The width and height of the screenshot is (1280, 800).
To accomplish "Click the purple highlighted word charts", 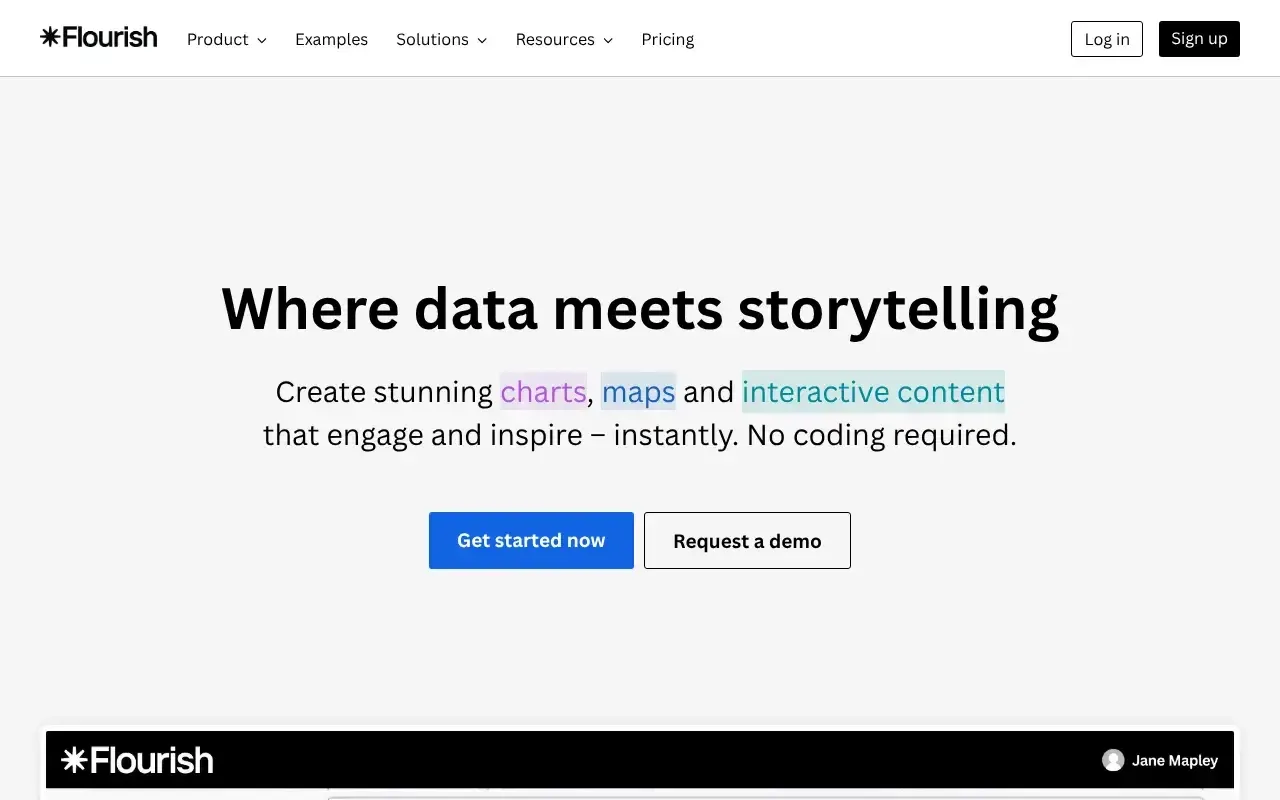I will pyautogui.click(x=543, y=391).
